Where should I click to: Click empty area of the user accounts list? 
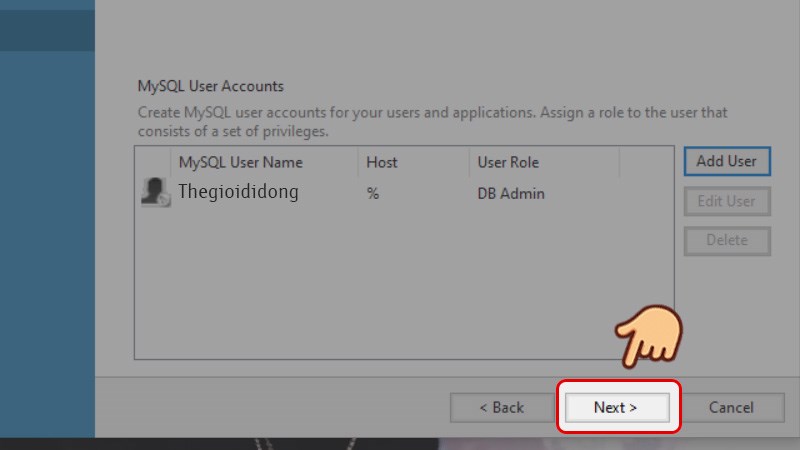(x=400, y=290)
